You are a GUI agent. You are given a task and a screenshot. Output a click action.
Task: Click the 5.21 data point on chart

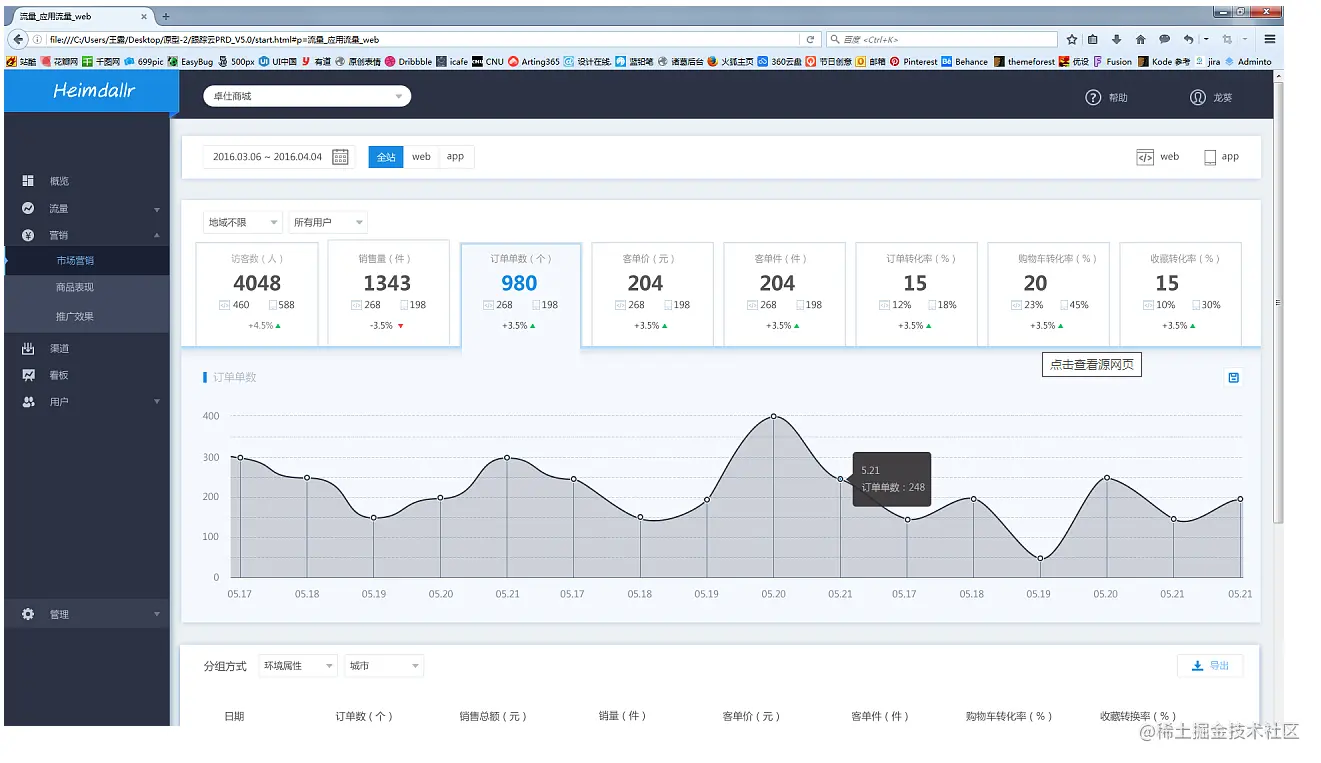coord(840,479)
